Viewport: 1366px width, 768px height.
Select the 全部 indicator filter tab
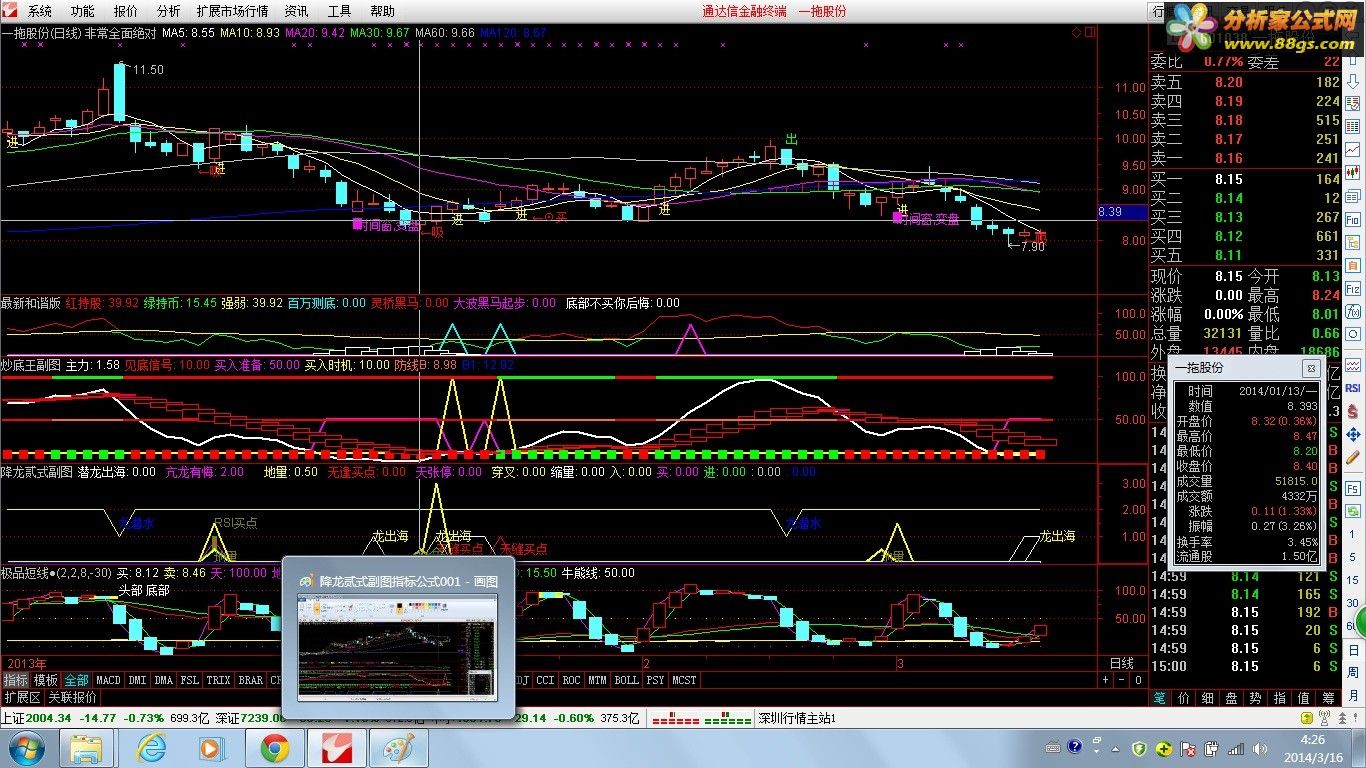(x=77, y=680)
